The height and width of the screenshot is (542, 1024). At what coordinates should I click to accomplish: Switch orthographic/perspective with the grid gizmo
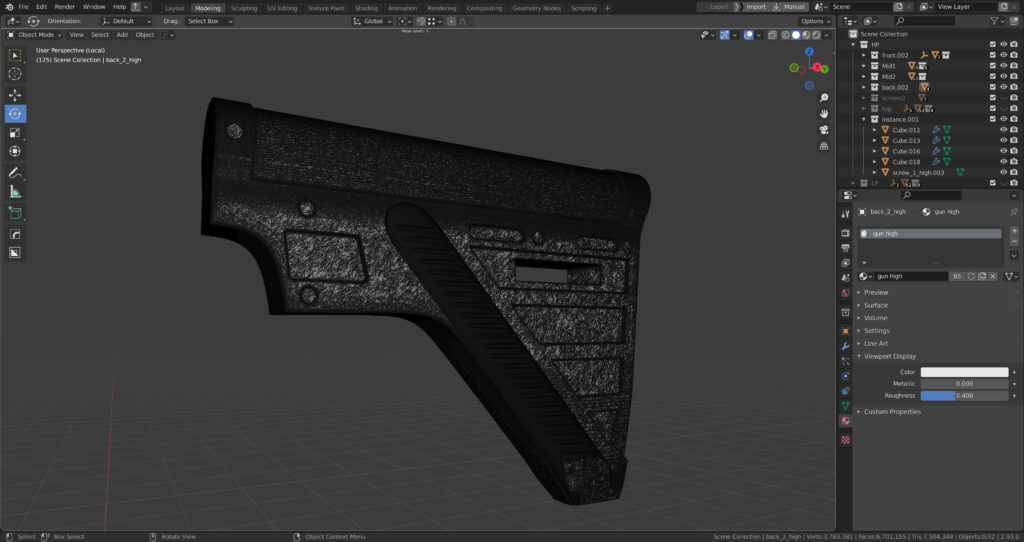(824, 146)
